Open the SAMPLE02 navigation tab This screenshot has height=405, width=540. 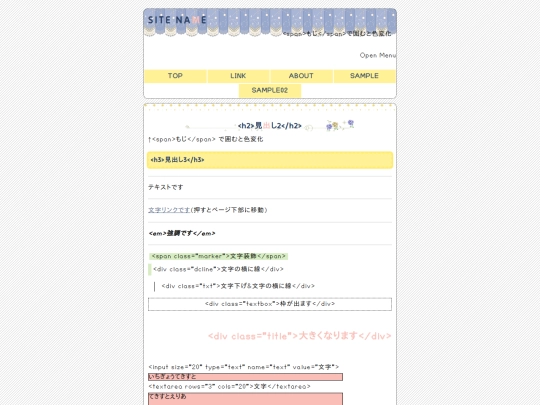(270, 91)
